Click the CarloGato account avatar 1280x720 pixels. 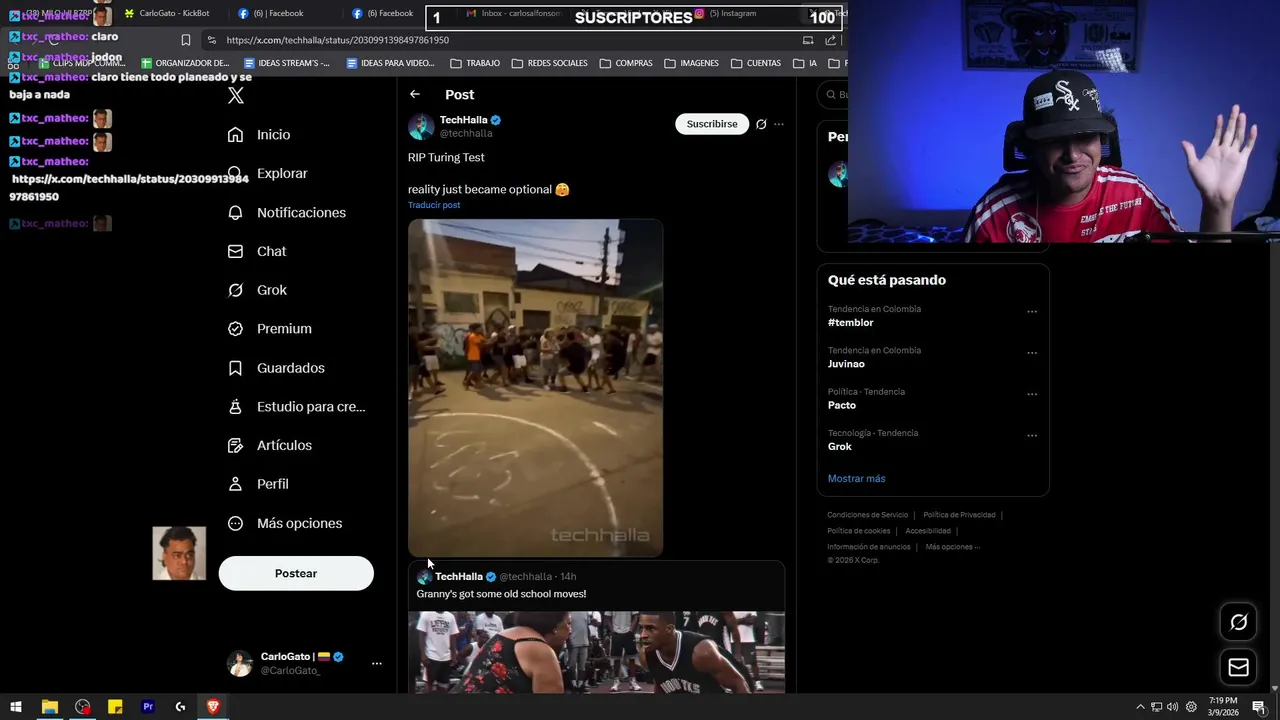click(x=240, y=663)
